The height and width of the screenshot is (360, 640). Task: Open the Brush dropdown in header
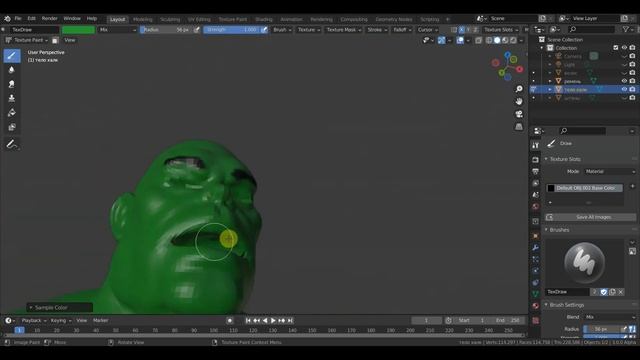[x=282, y=30]
